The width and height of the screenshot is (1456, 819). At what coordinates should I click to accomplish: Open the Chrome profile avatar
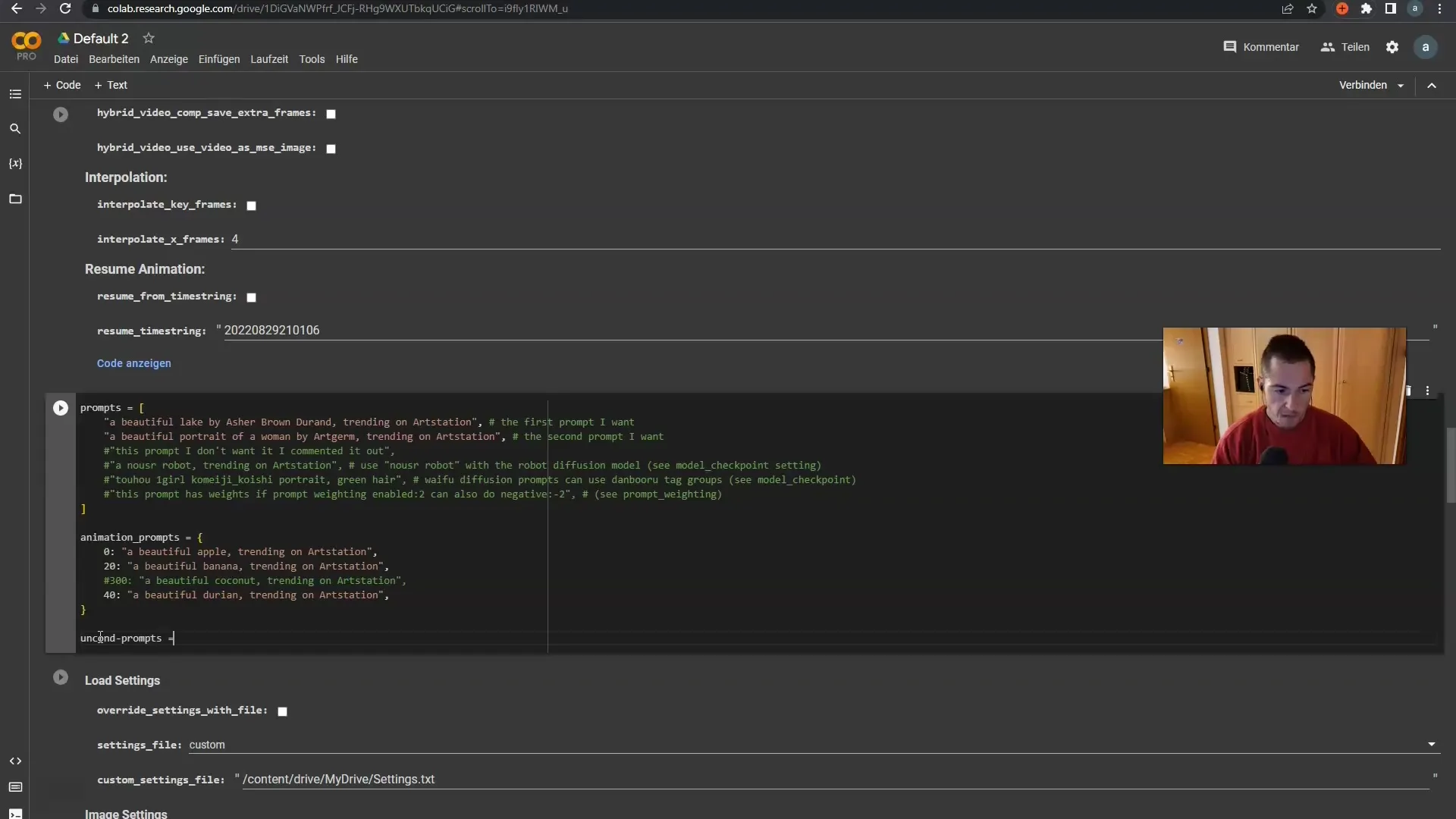(1415, 8)
